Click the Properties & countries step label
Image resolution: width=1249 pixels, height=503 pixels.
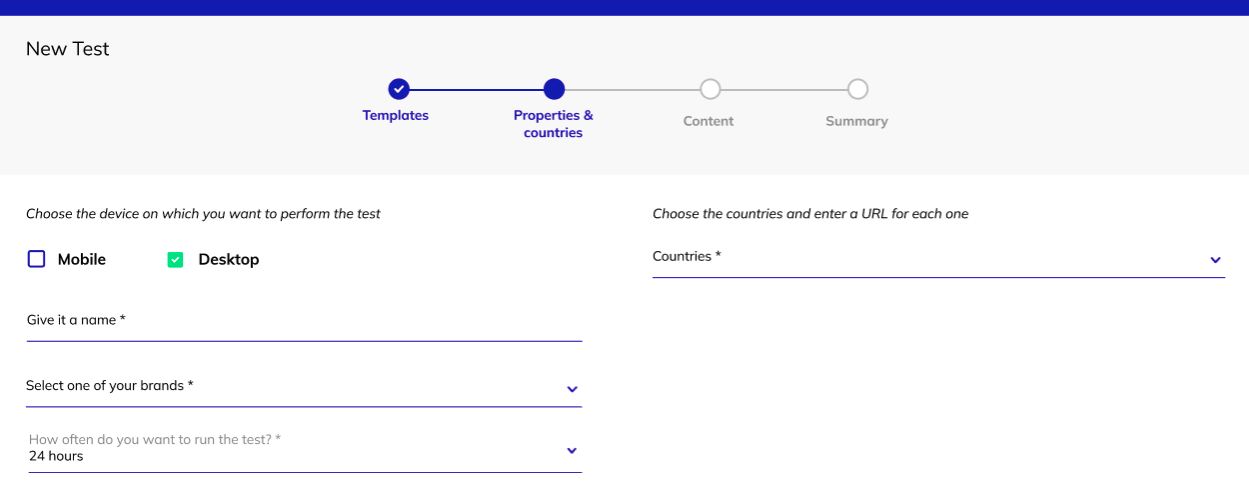click(x=553, y=124)
